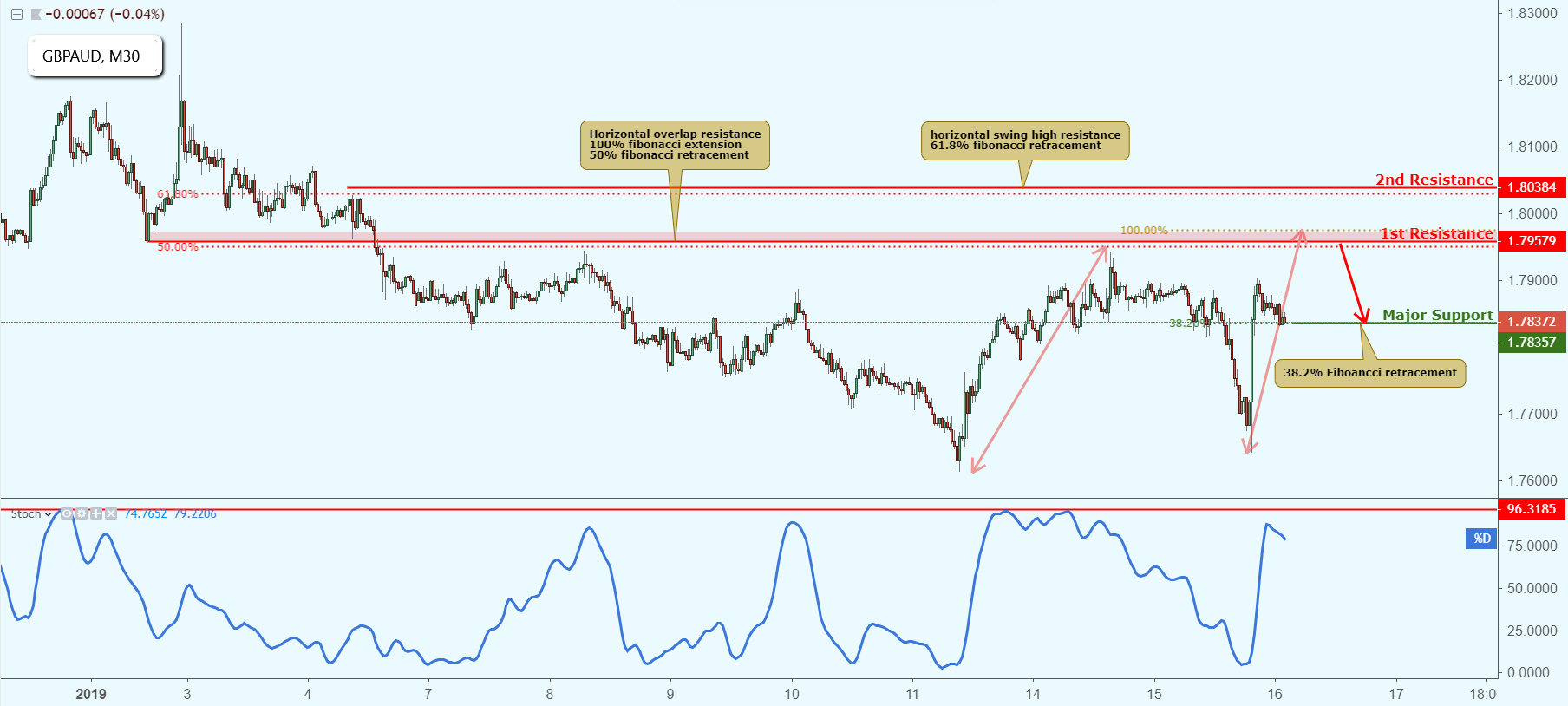Click the 1.77000 price axis label
The image size is (1568, 706).
pos(1532,414)
